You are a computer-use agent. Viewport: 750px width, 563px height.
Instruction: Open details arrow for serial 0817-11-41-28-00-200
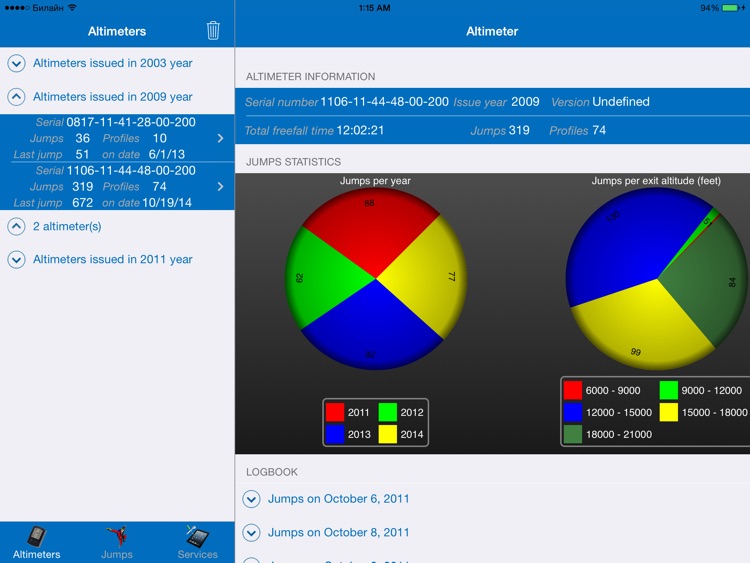coord(220,138)
